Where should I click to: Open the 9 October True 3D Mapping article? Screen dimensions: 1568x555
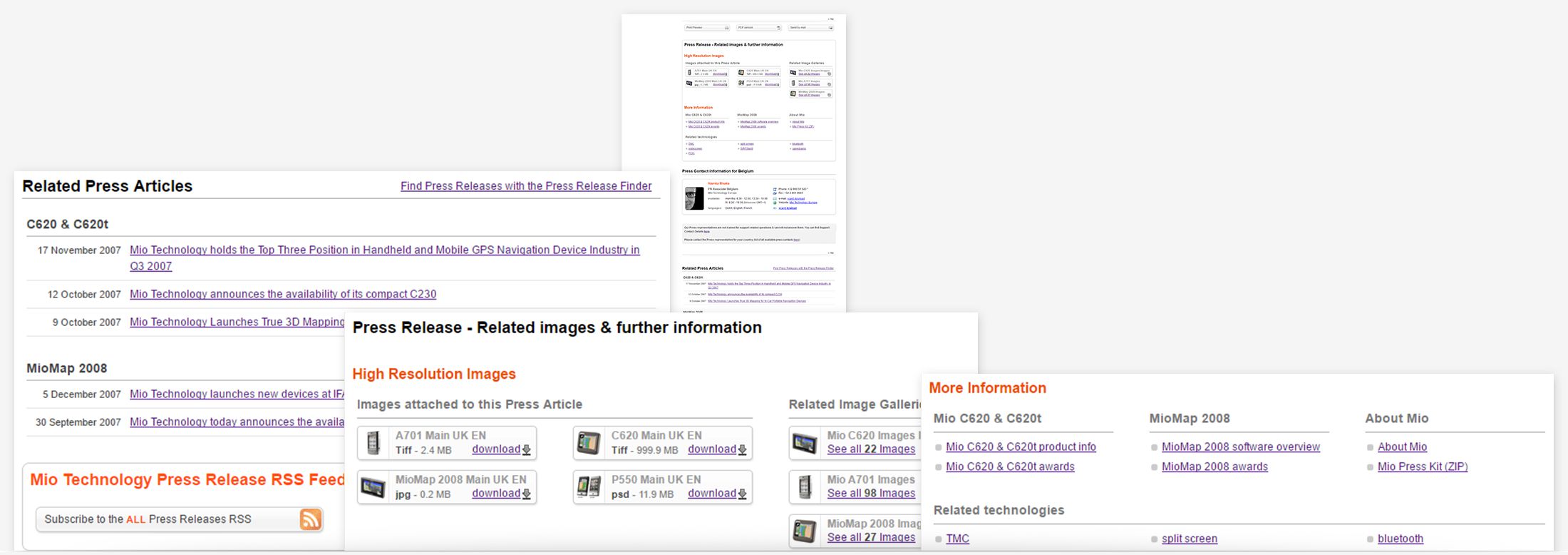click(237, 322)
